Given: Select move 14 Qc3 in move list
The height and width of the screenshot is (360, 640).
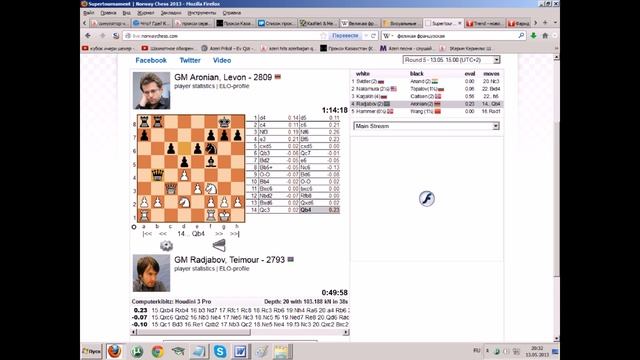Looking at the screenshot, I should coord(264,210).
